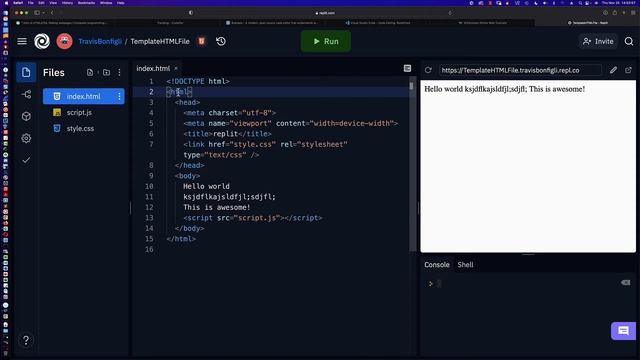
Task: Click the console prompt input
Action: (x=440, y=284)
